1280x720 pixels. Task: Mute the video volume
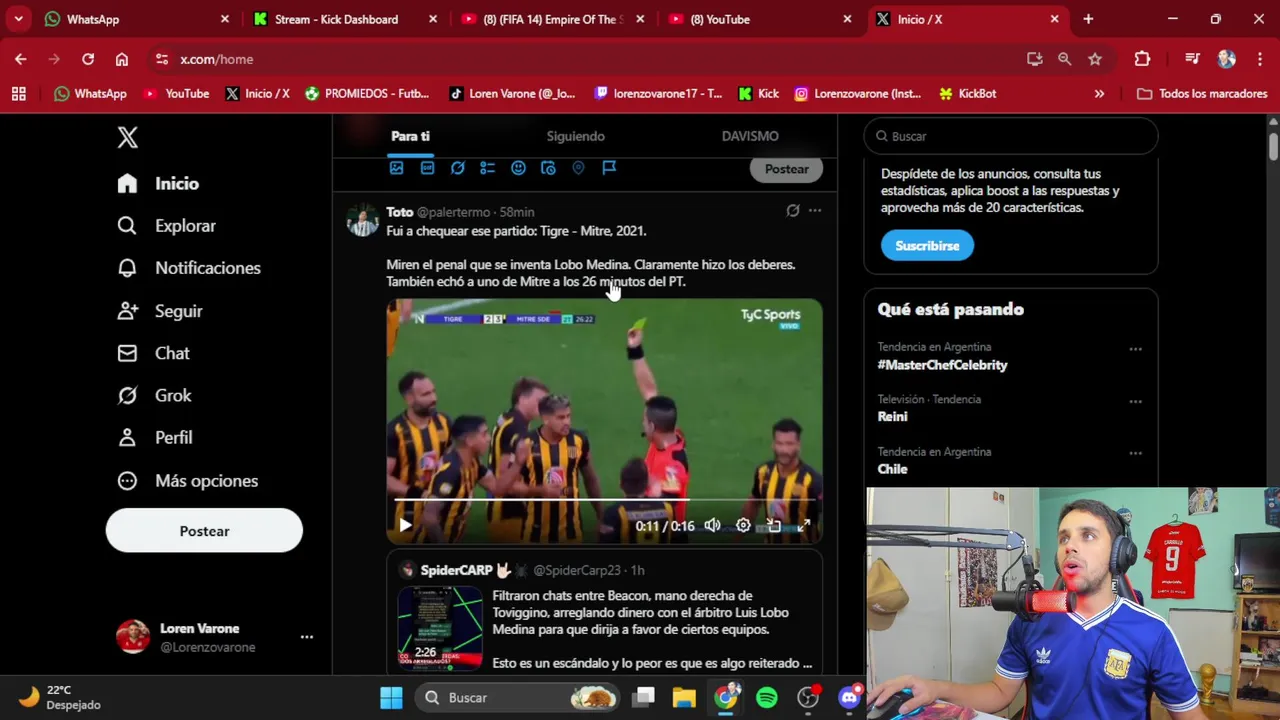click(712, 525)
